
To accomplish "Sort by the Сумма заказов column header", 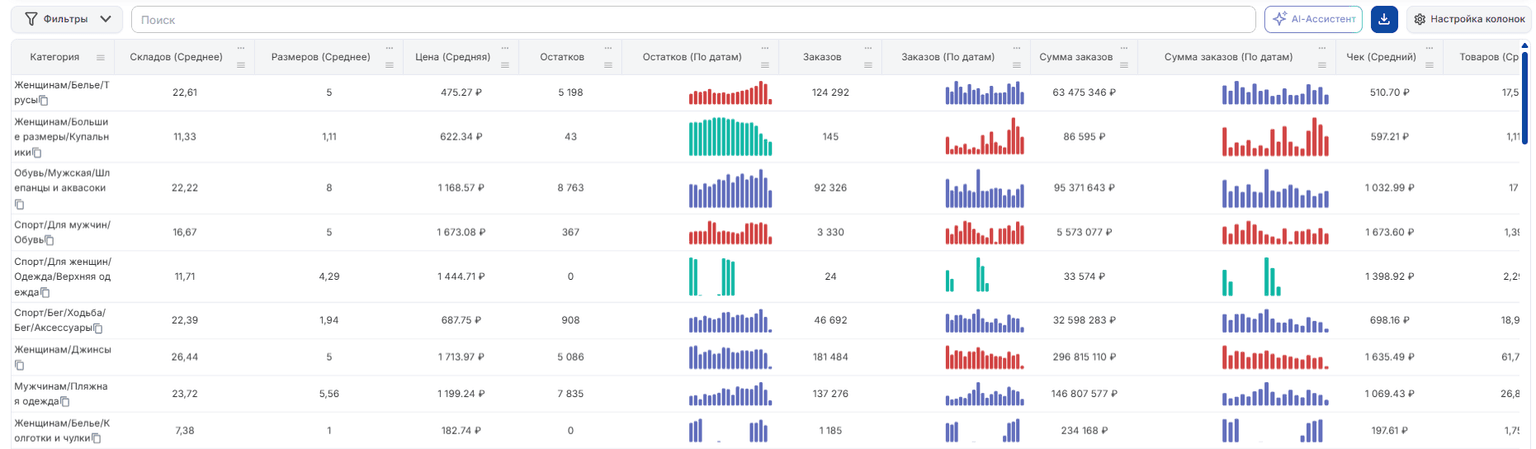I will point(1075,57).
